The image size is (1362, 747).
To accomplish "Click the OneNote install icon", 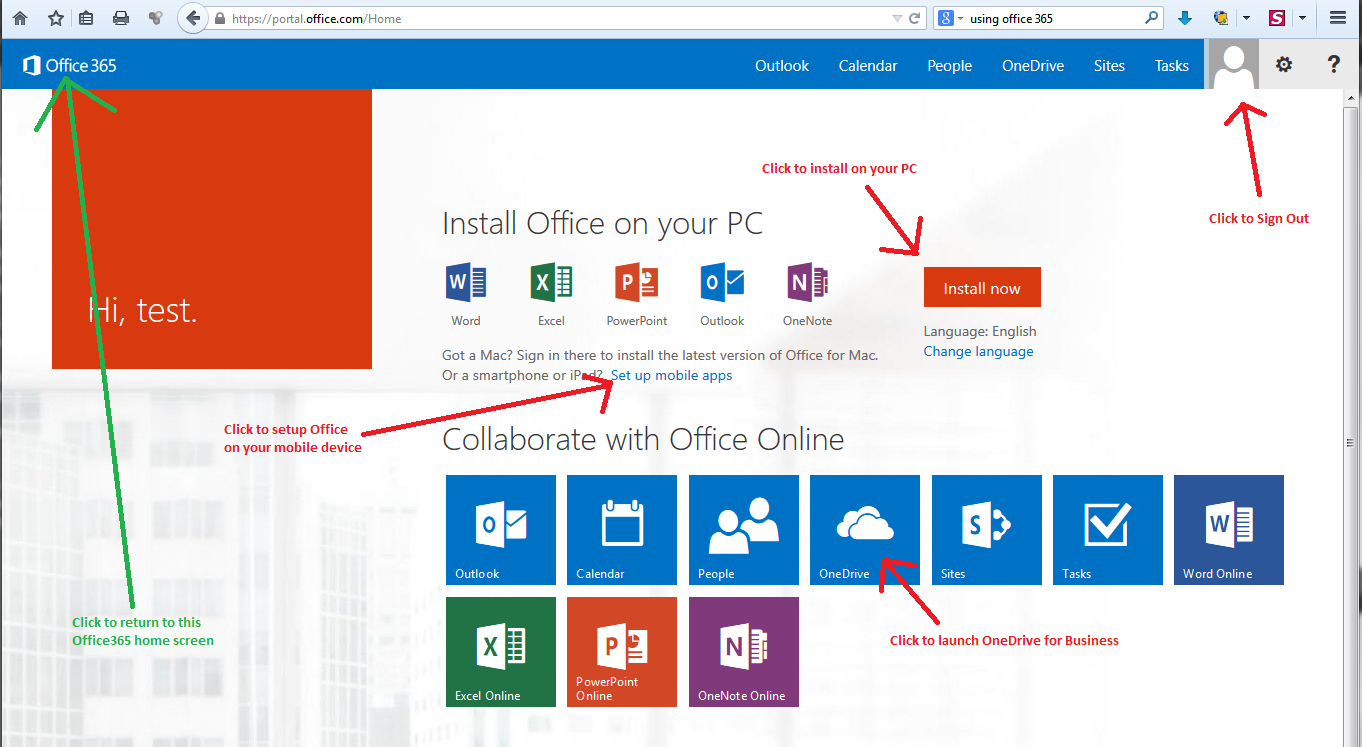I will 808,283.
